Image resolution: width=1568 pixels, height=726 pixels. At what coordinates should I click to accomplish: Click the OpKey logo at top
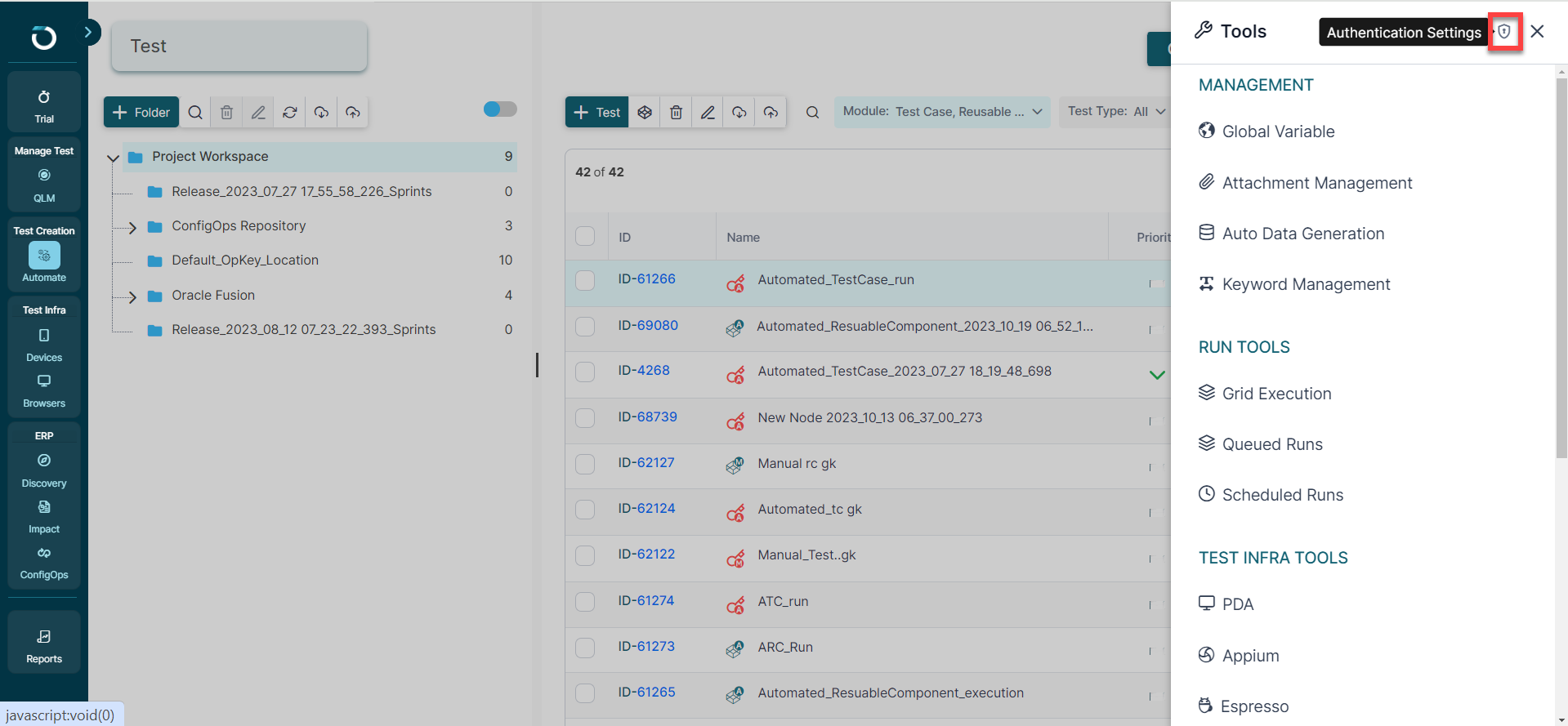point(44,38)
